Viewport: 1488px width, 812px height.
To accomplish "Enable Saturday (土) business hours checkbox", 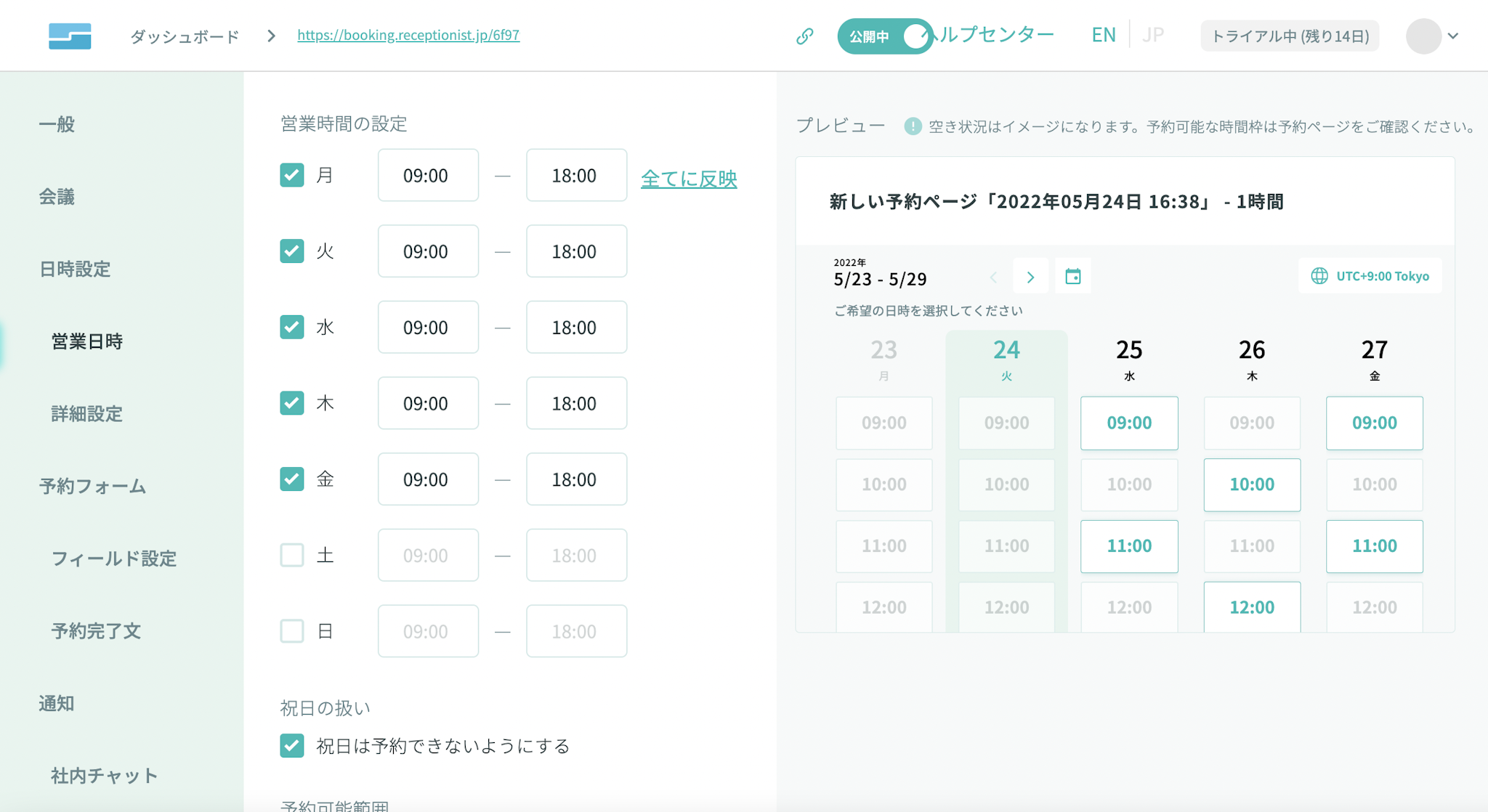I will point(292,555).
